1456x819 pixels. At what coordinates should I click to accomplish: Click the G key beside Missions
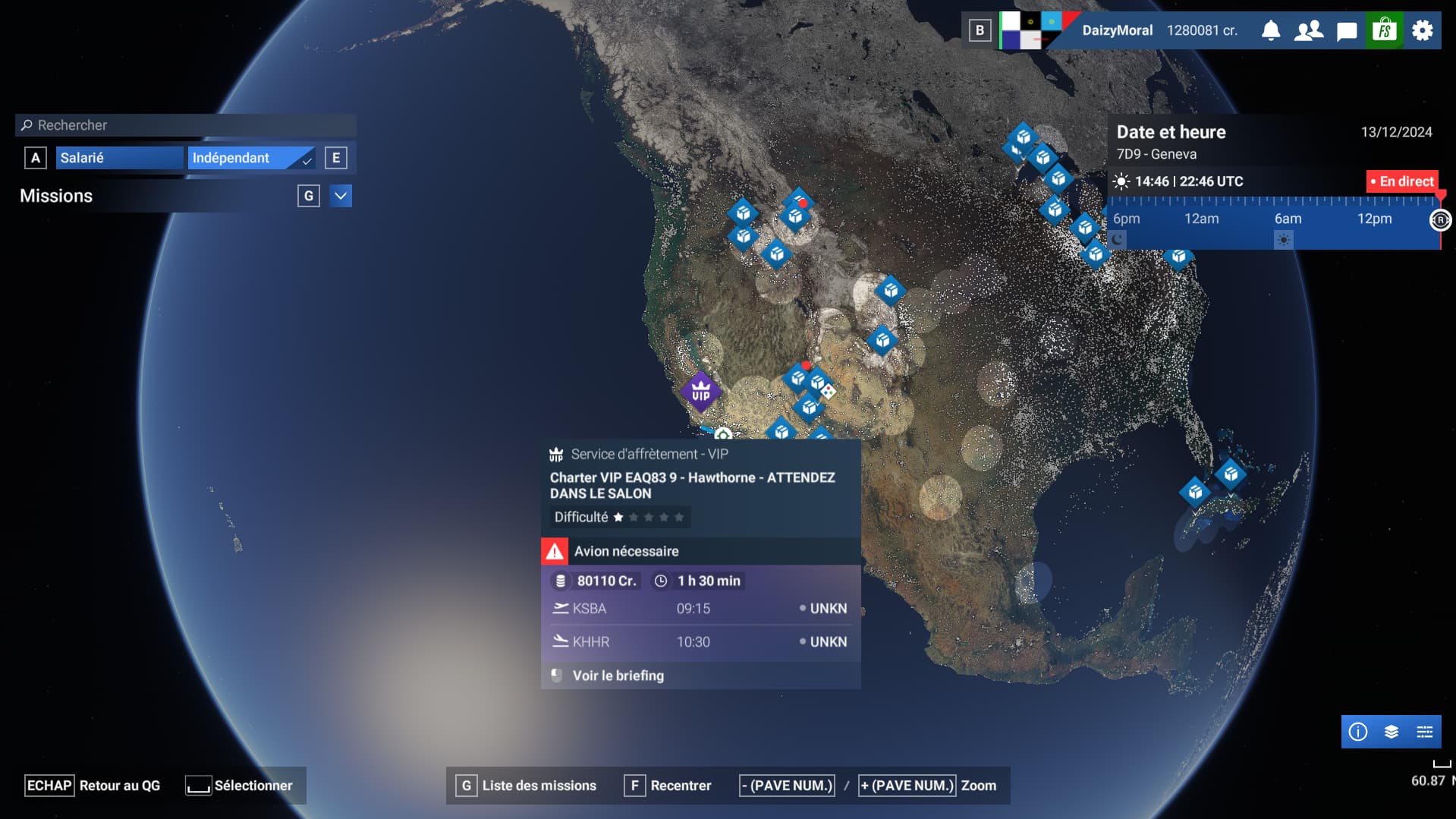tap(309, 196)
